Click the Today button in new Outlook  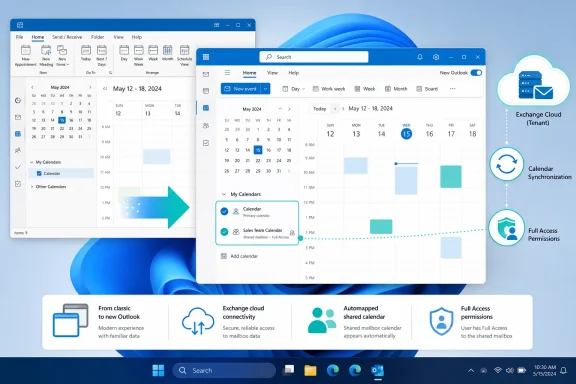(x=319, y=109)
